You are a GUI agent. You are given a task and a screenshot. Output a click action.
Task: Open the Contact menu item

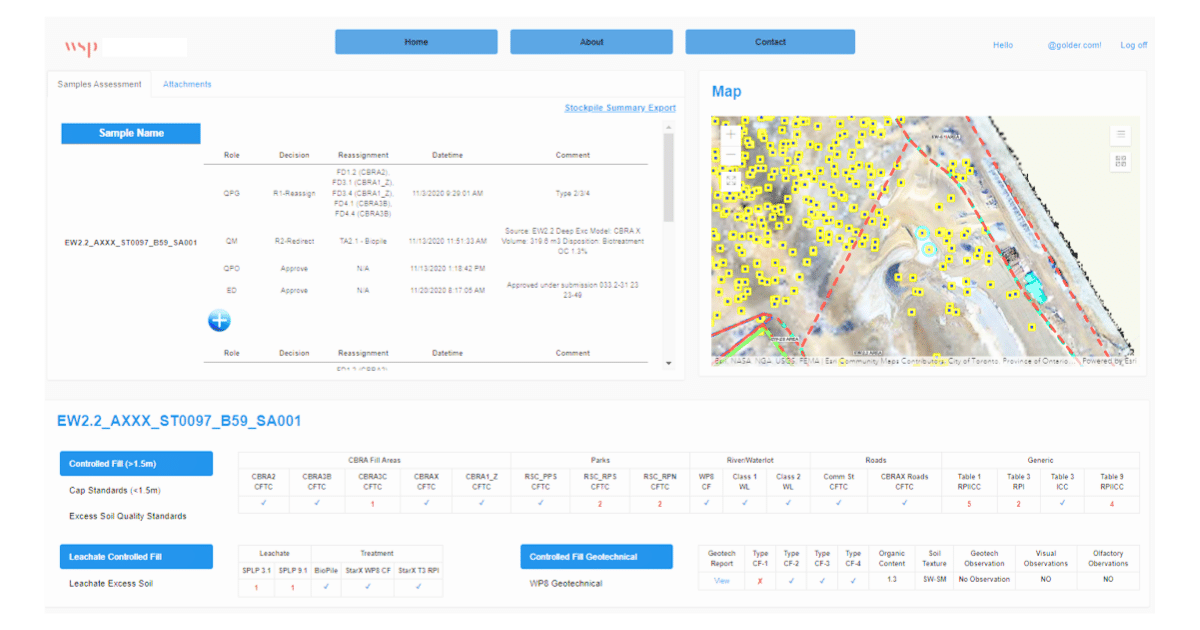770,42
